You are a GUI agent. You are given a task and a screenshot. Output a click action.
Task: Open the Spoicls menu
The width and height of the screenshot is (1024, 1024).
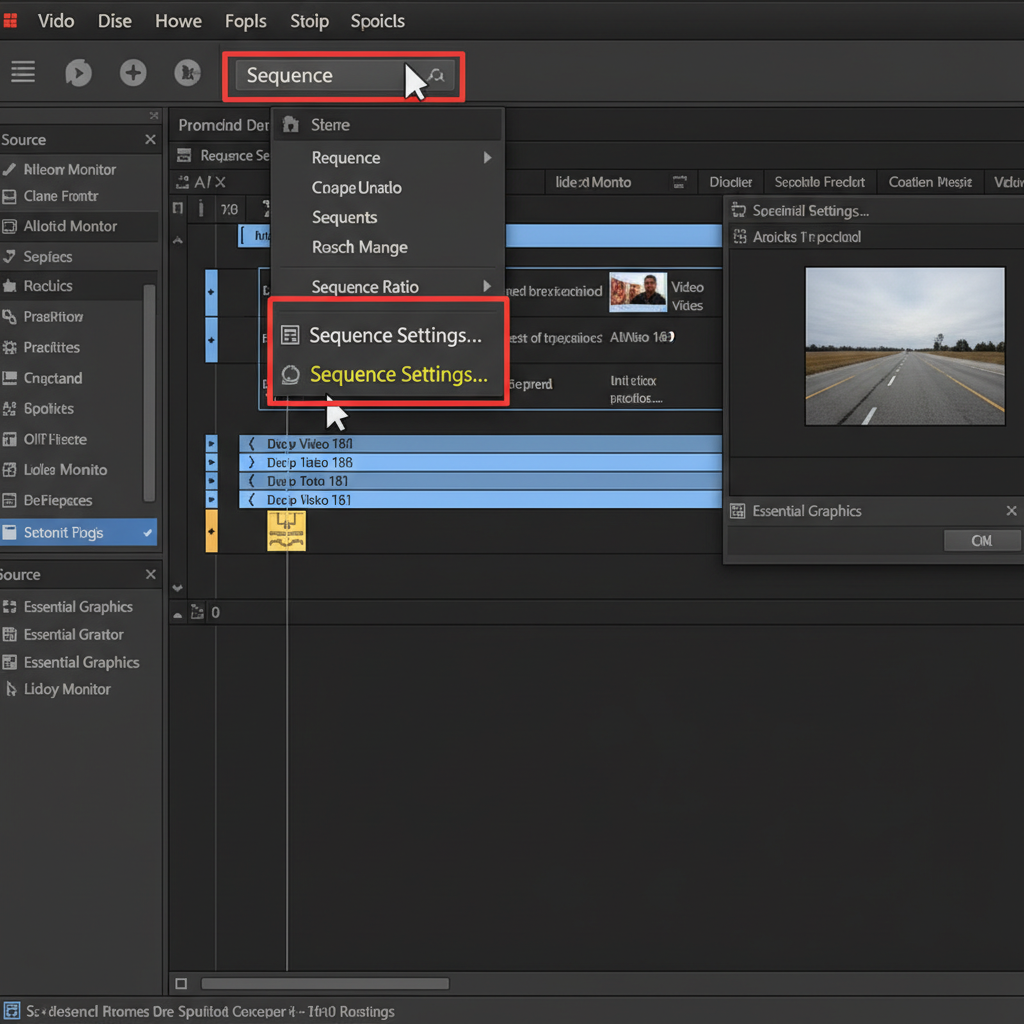(377, 21)
